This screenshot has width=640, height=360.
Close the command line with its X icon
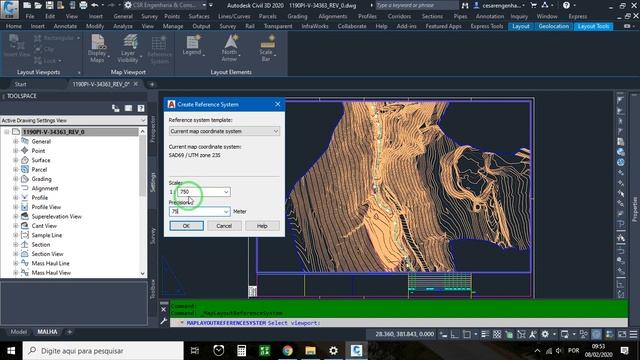(164, 309)
